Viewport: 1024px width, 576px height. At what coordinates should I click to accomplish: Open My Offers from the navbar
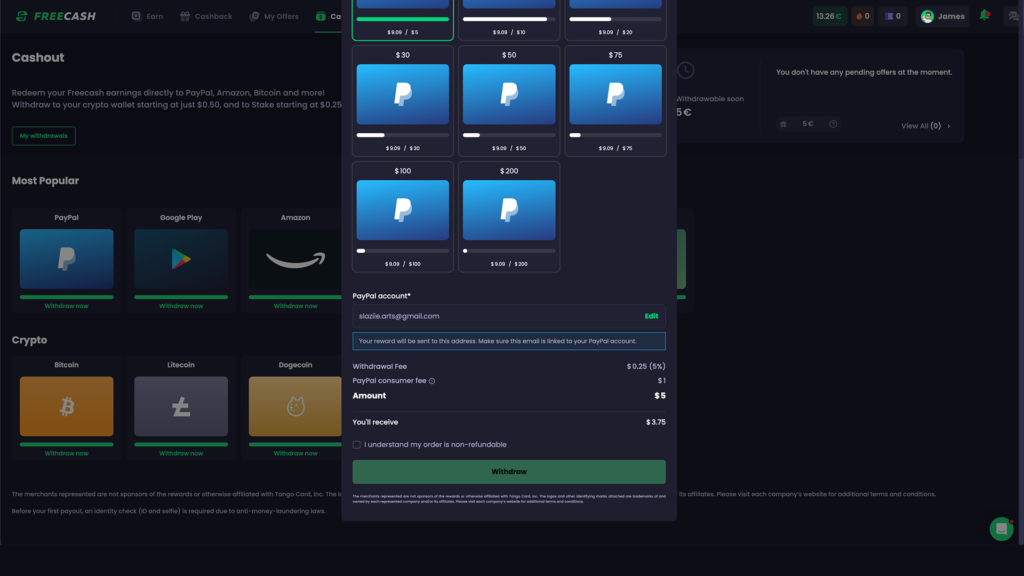pos(273,16)
